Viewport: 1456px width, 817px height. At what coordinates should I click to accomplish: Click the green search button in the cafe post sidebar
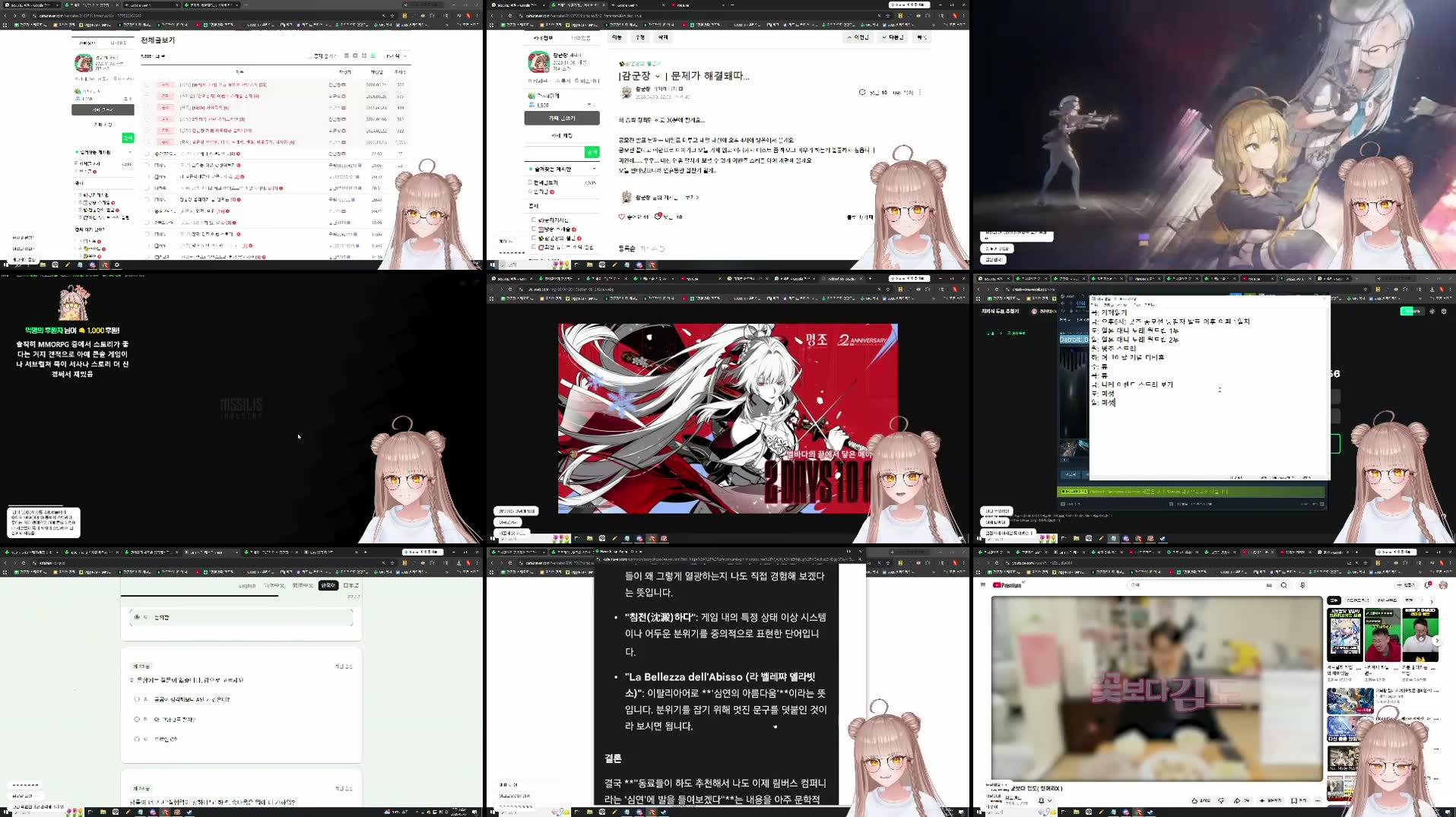(x=592, y=152)
